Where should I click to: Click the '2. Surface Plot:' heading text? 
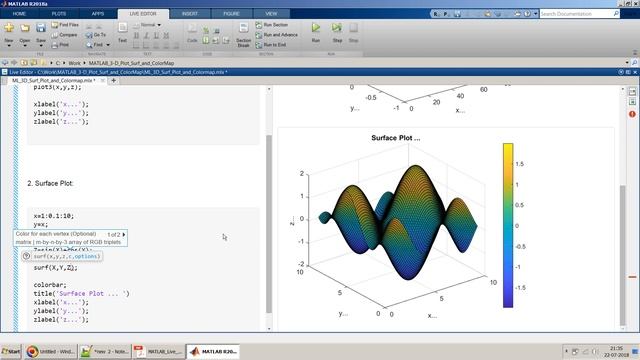tap(50, 184)
